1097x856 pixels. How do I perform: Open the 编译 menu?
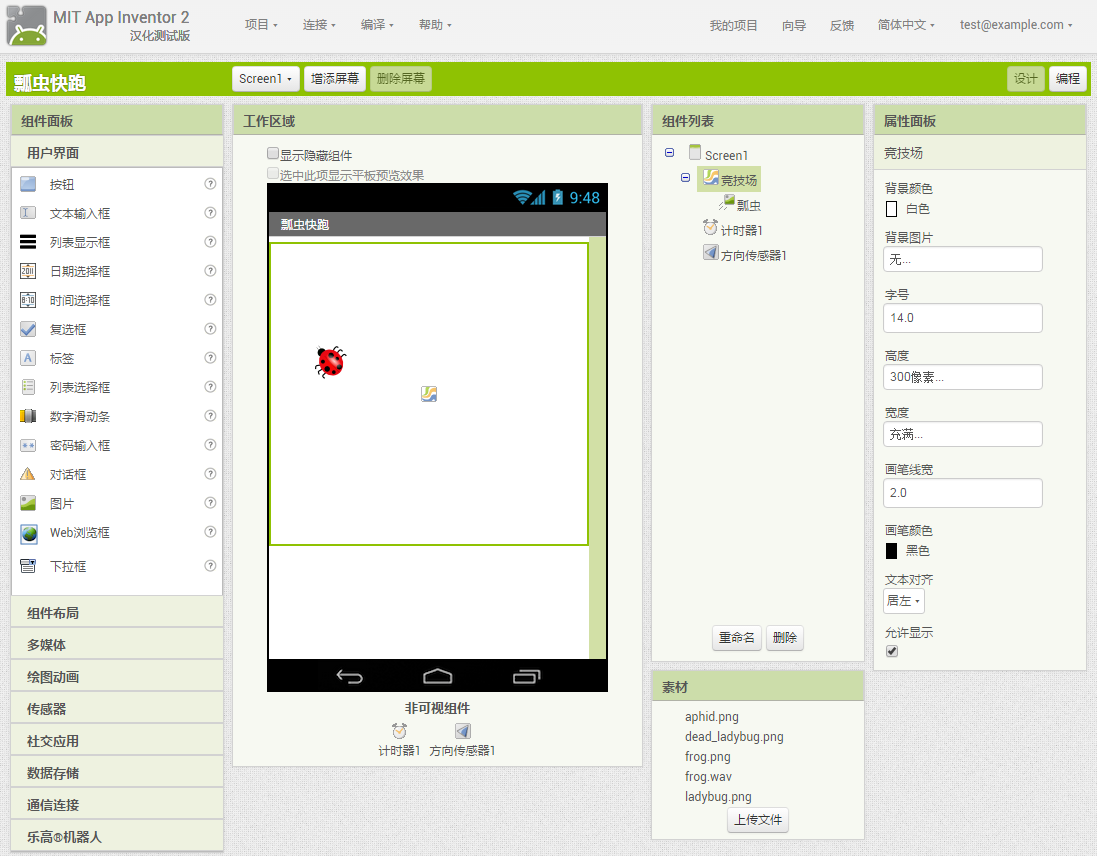(377, 25)
